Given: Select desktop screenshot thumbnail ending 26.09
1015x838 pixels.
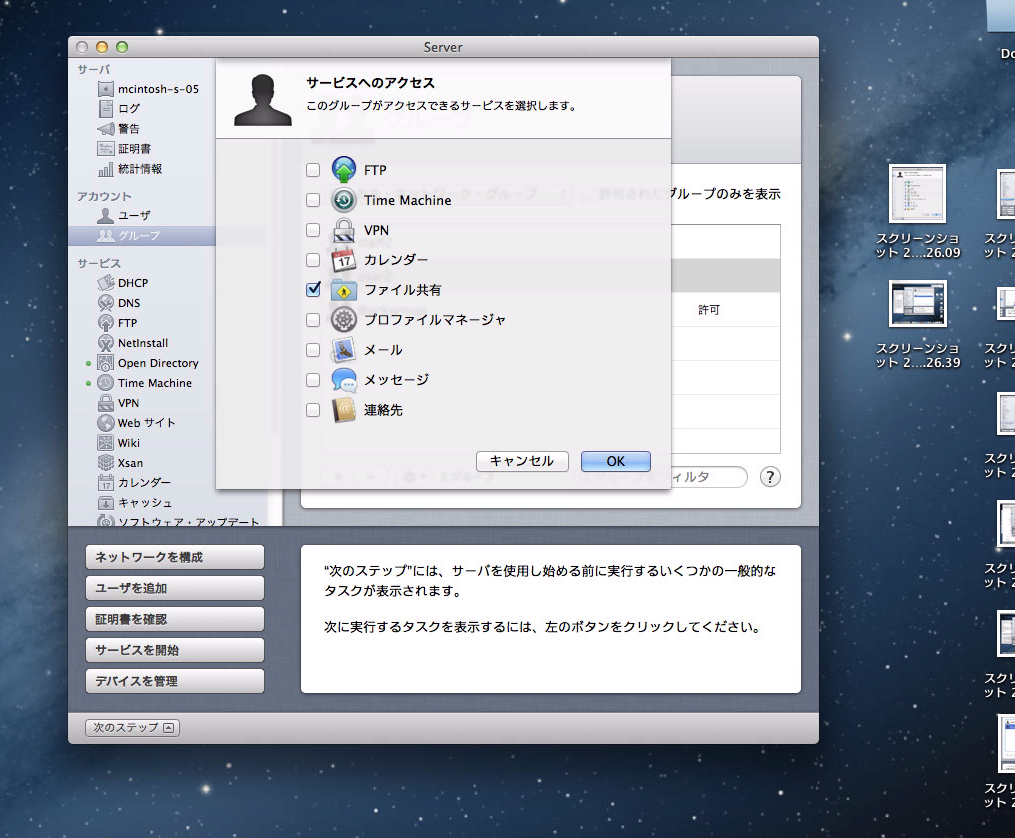Looking at the screenshot, I should point(917,193).
